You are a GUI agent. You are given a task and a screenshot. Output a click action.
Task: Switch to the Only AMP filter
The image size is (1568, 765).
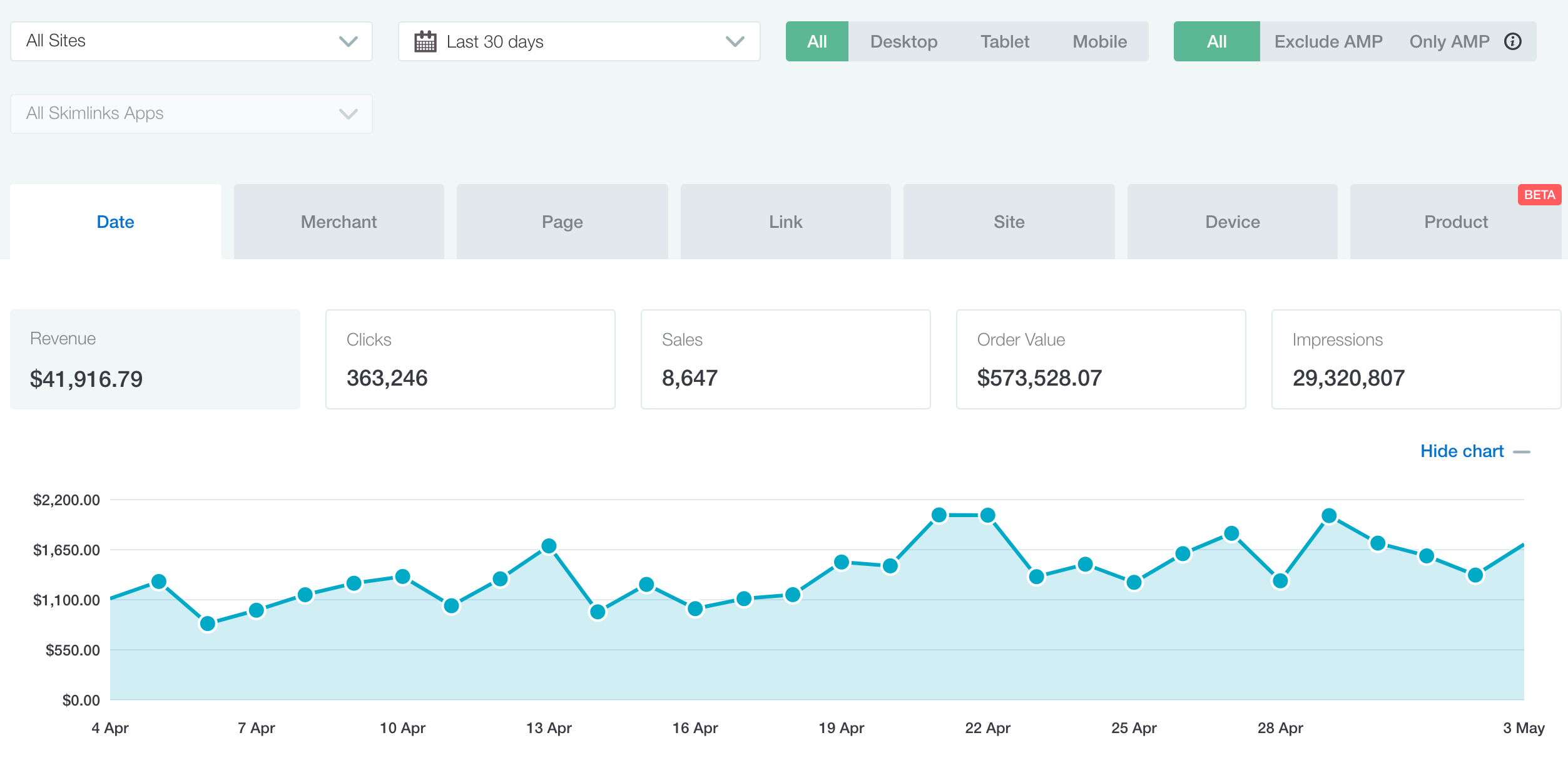[1448, 41]
